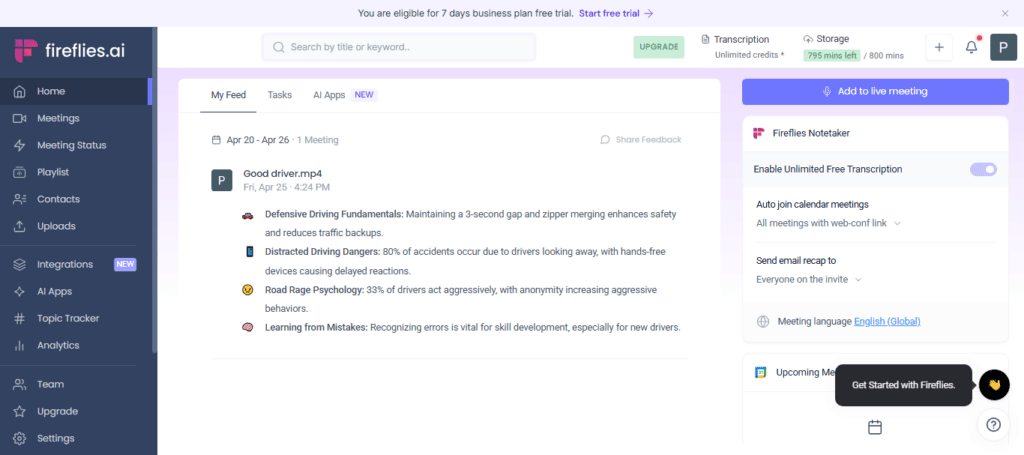
Task: Click English (Global) language link
Action: coord(887,321)
